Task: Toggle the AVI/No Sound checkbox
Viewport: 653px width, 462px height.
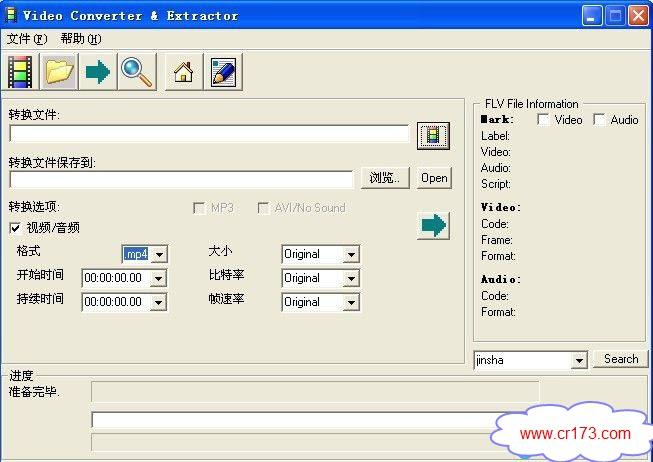Action: click(x=263, y=208)
